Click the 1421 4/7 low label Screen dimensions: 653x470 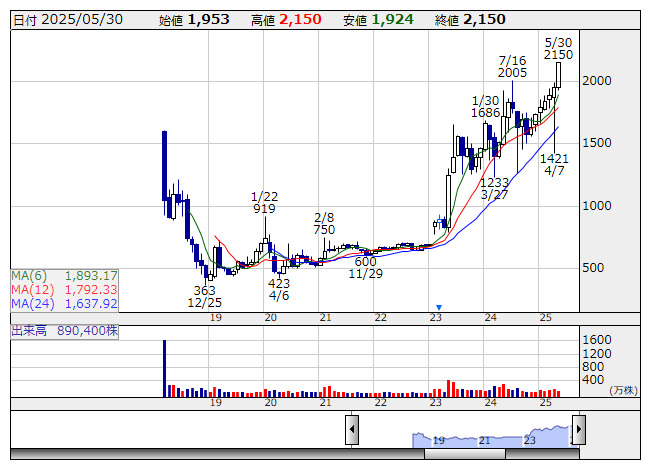554,164
